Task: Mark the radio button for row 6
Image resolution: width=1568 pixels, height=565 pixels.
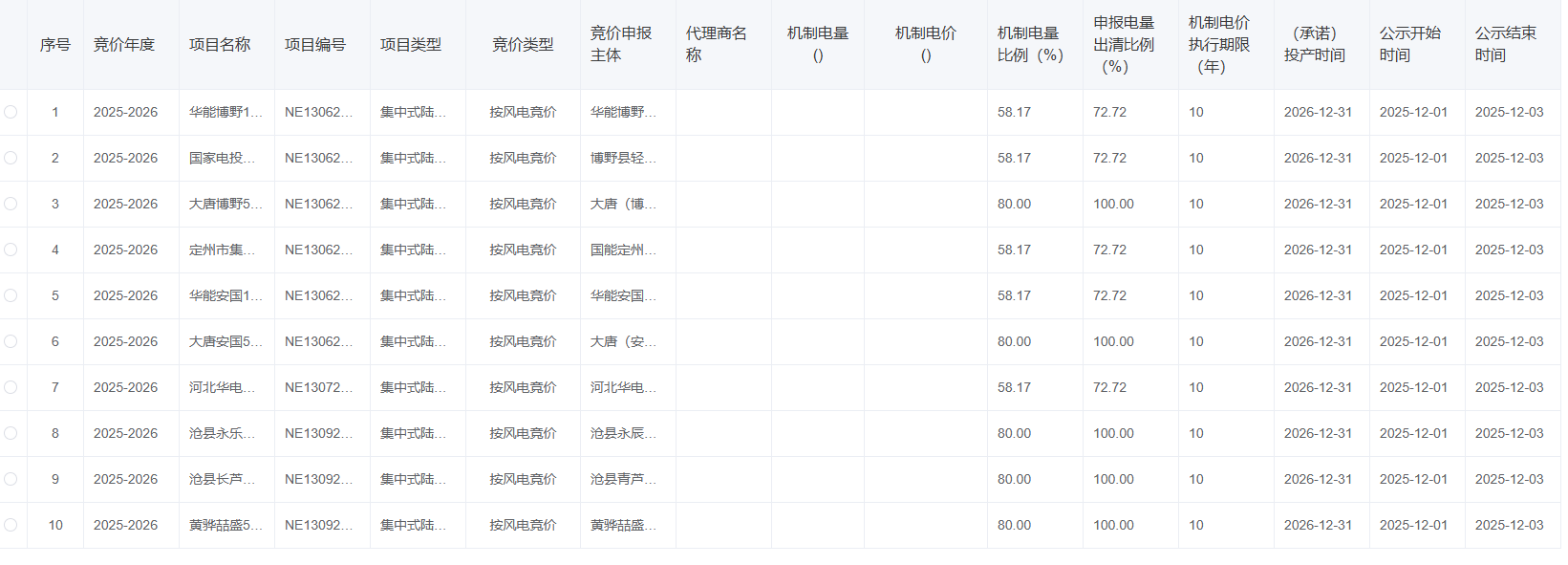Action: tap(11, 341)
